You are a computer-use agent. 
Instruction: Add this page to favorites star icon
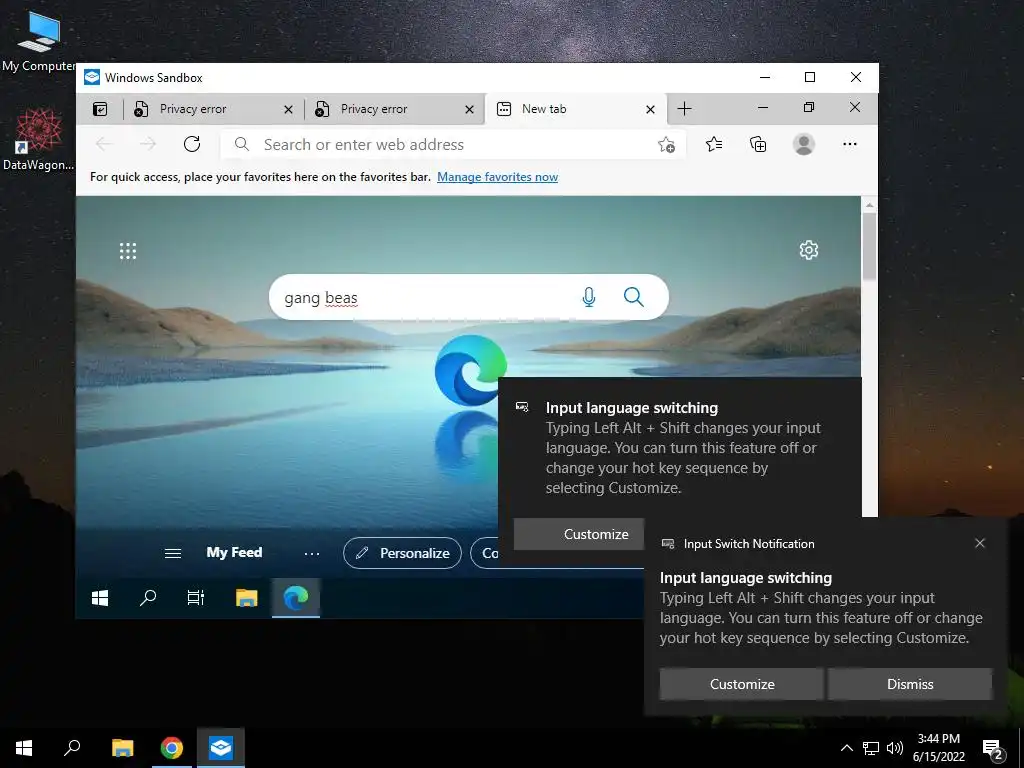[x=666, y=145]
